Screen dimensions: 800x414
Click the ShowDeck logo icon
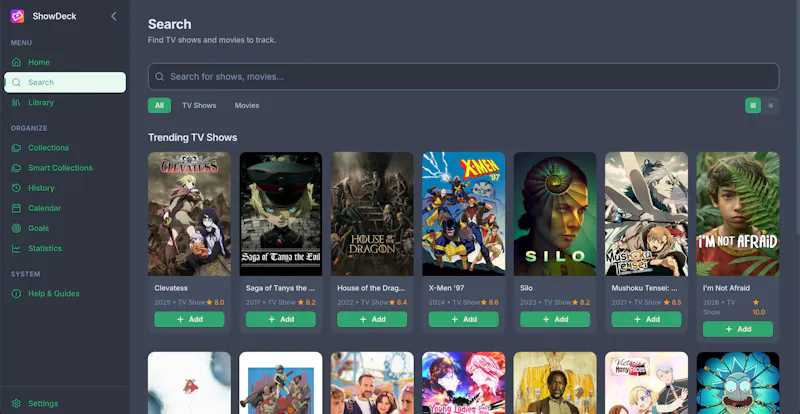17,16
